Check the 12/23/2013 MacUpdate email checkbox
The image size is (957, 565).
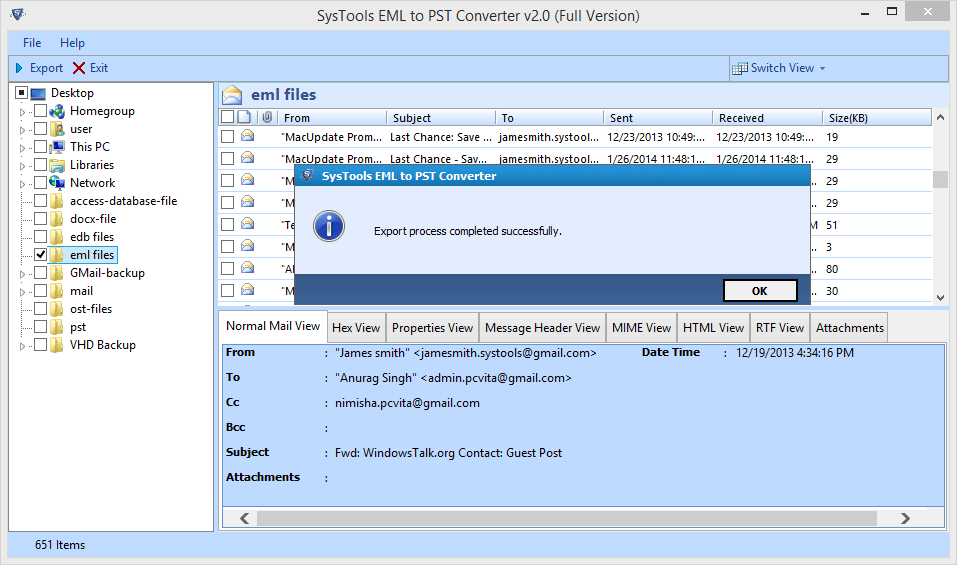tap(227, 137)
